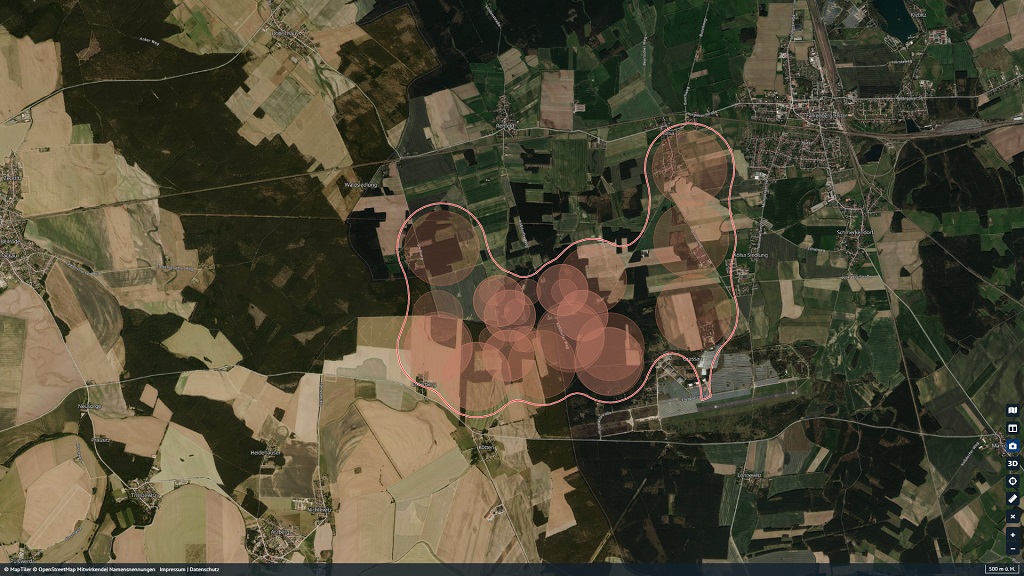The image size is (1024, 576).
Task: Zoom in with the plus button
Action: tap(1012, 535)
